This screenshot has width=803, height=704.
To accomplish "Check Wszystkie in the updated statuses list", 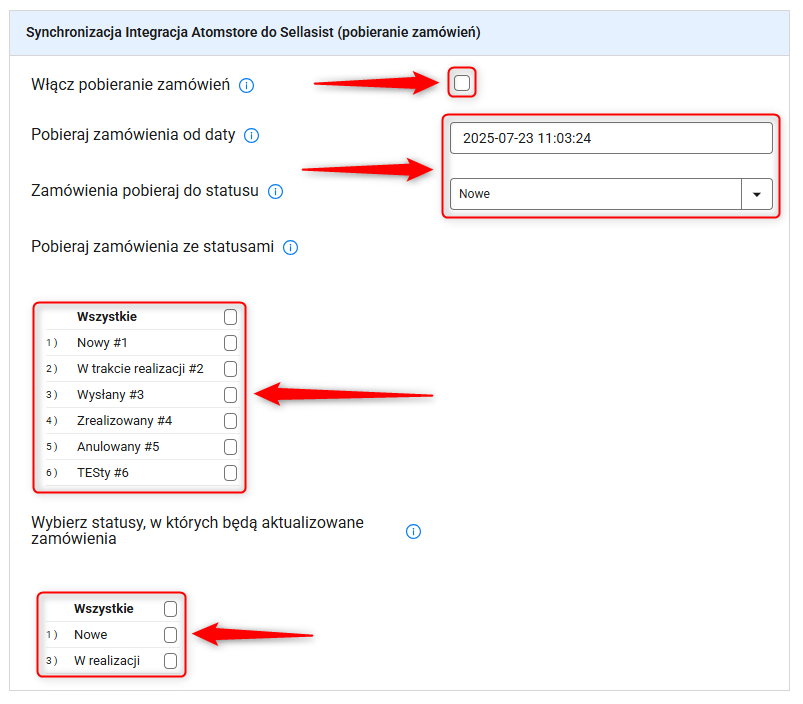I will coord(171,609).
